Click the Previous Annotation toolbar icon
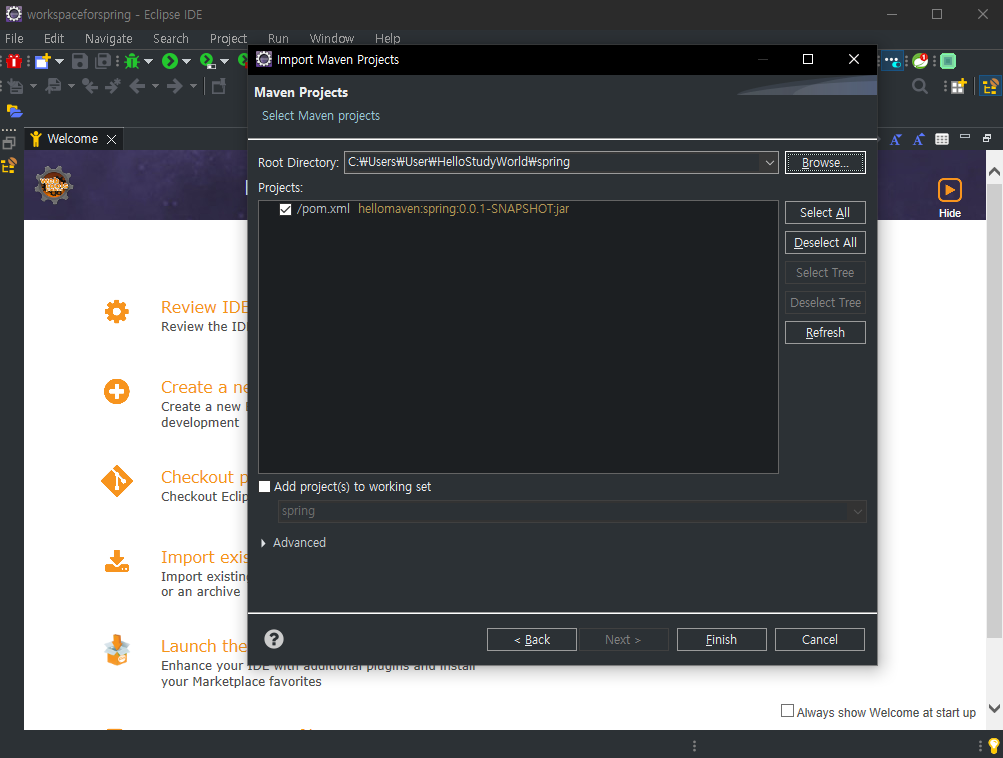The image size is (1003, 758). click(x=54, y=86)
